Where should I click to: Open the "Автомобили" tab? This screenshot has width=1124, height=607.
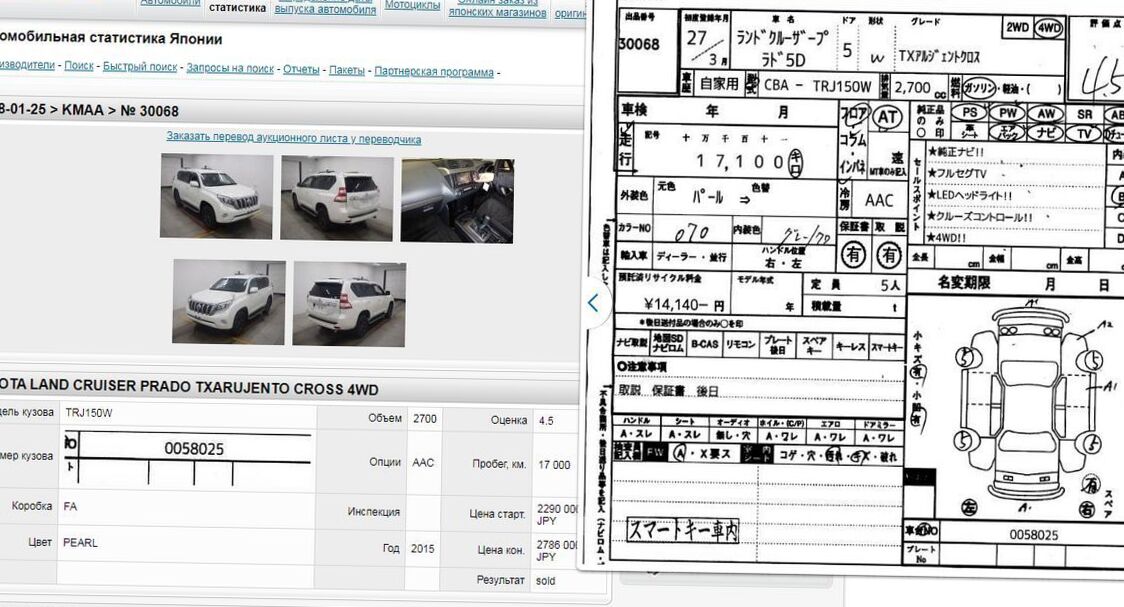point(171,3)
